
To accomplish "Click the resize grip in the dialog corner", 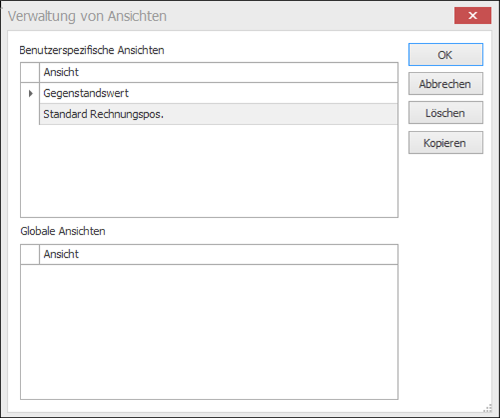I will 488,408.
